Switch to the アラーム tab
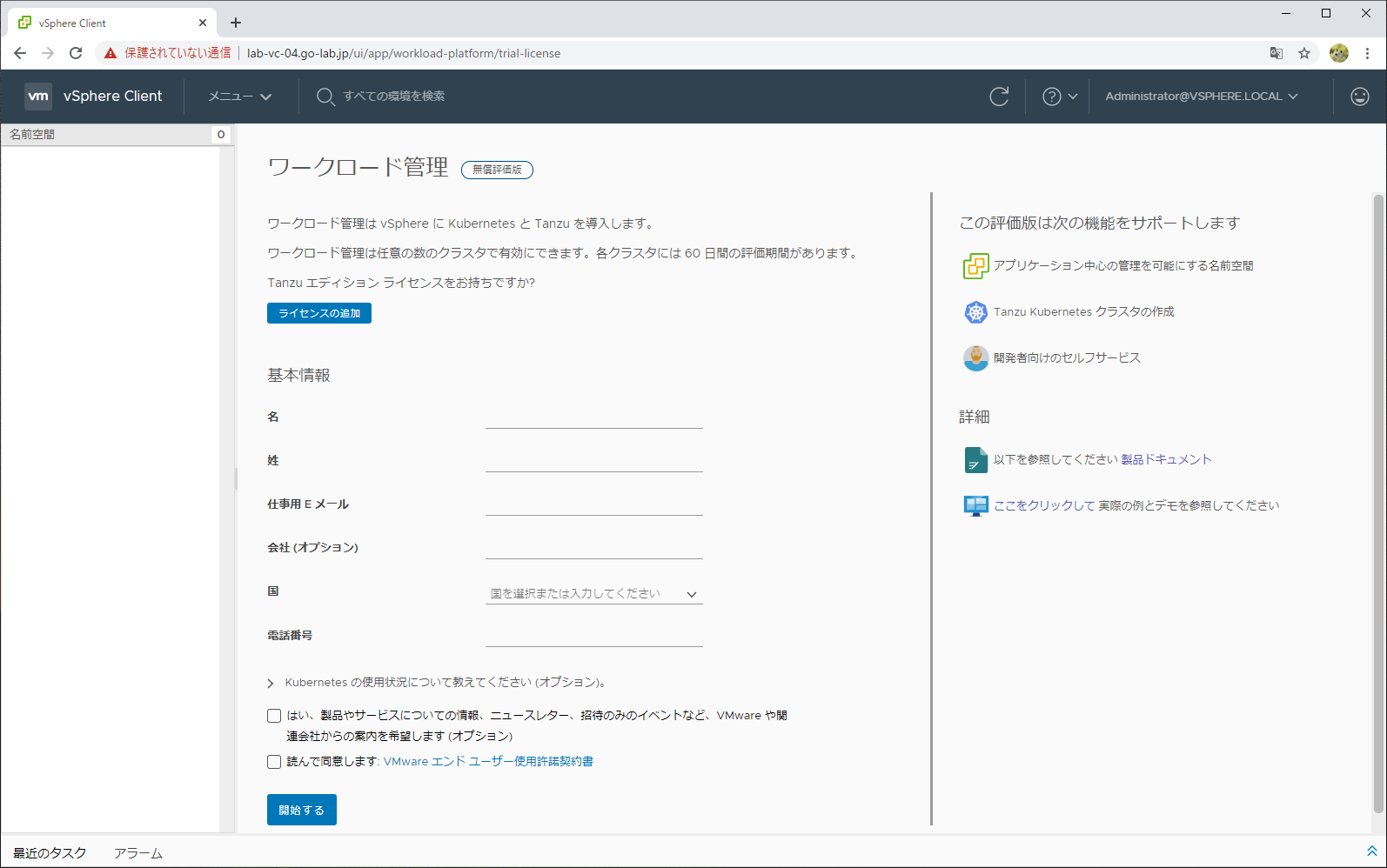The width and height of the screenshot is (1387, 868). 137,853
